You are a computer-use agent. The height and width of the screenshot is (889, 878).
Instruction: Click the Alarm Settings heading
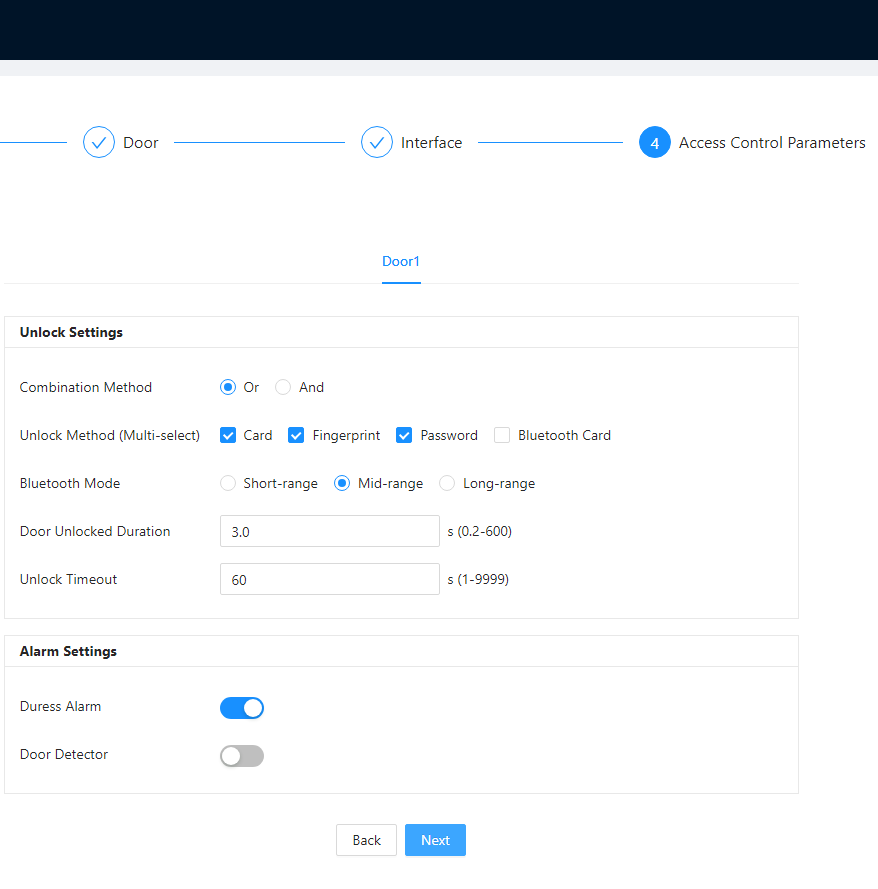68,651
